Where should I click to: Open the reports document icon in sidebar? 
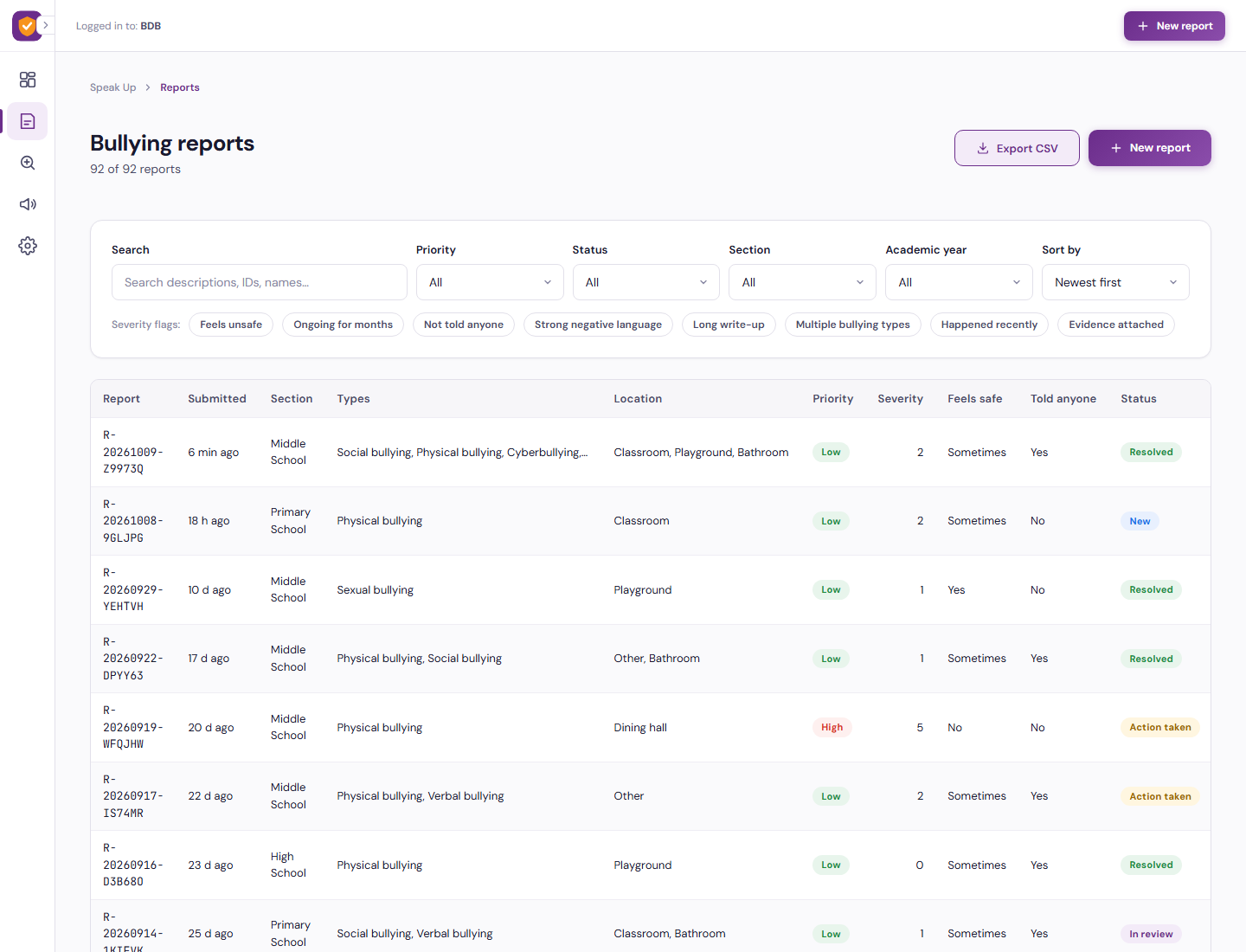click(28, 121)
